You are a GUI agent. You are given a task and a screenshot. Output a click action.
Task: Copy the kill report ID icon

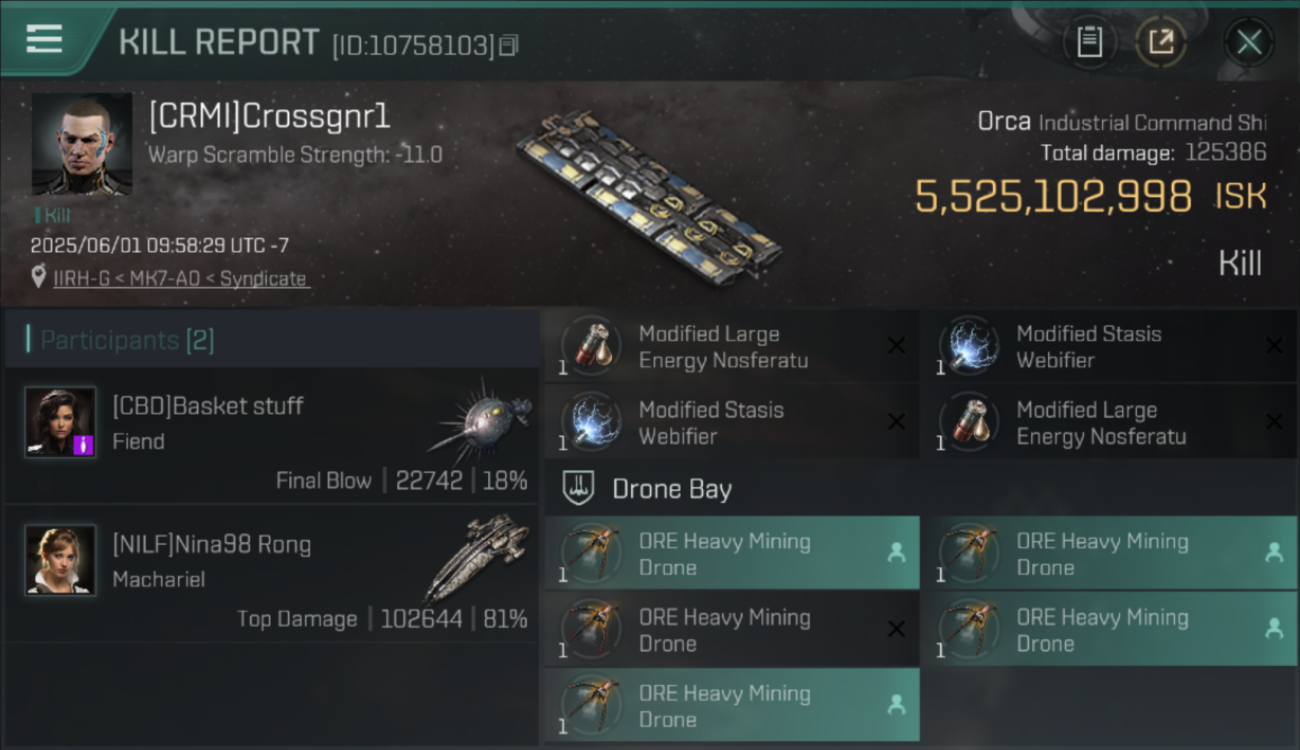509,45
